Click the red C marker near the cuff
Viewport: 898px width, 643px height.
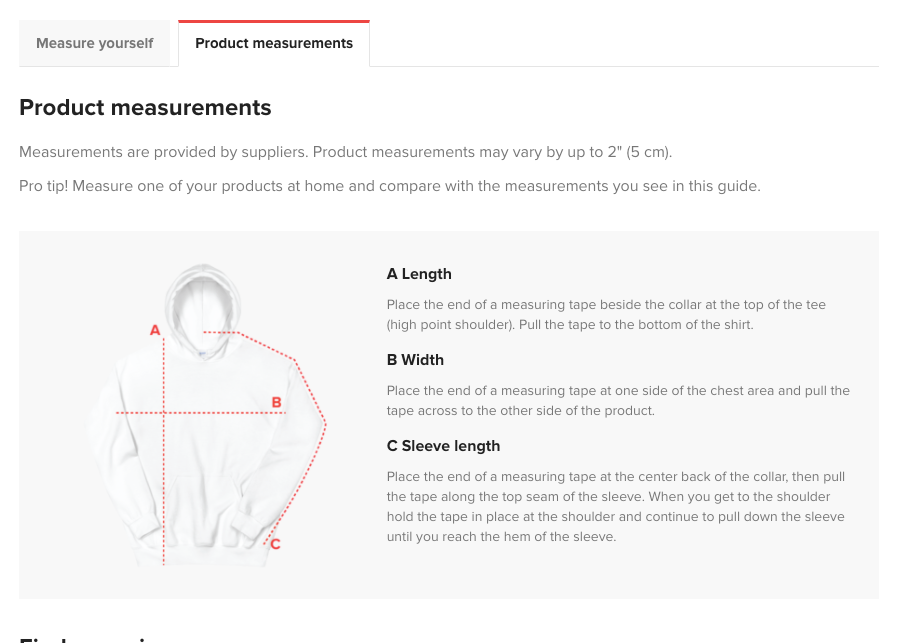pos(275,545)
